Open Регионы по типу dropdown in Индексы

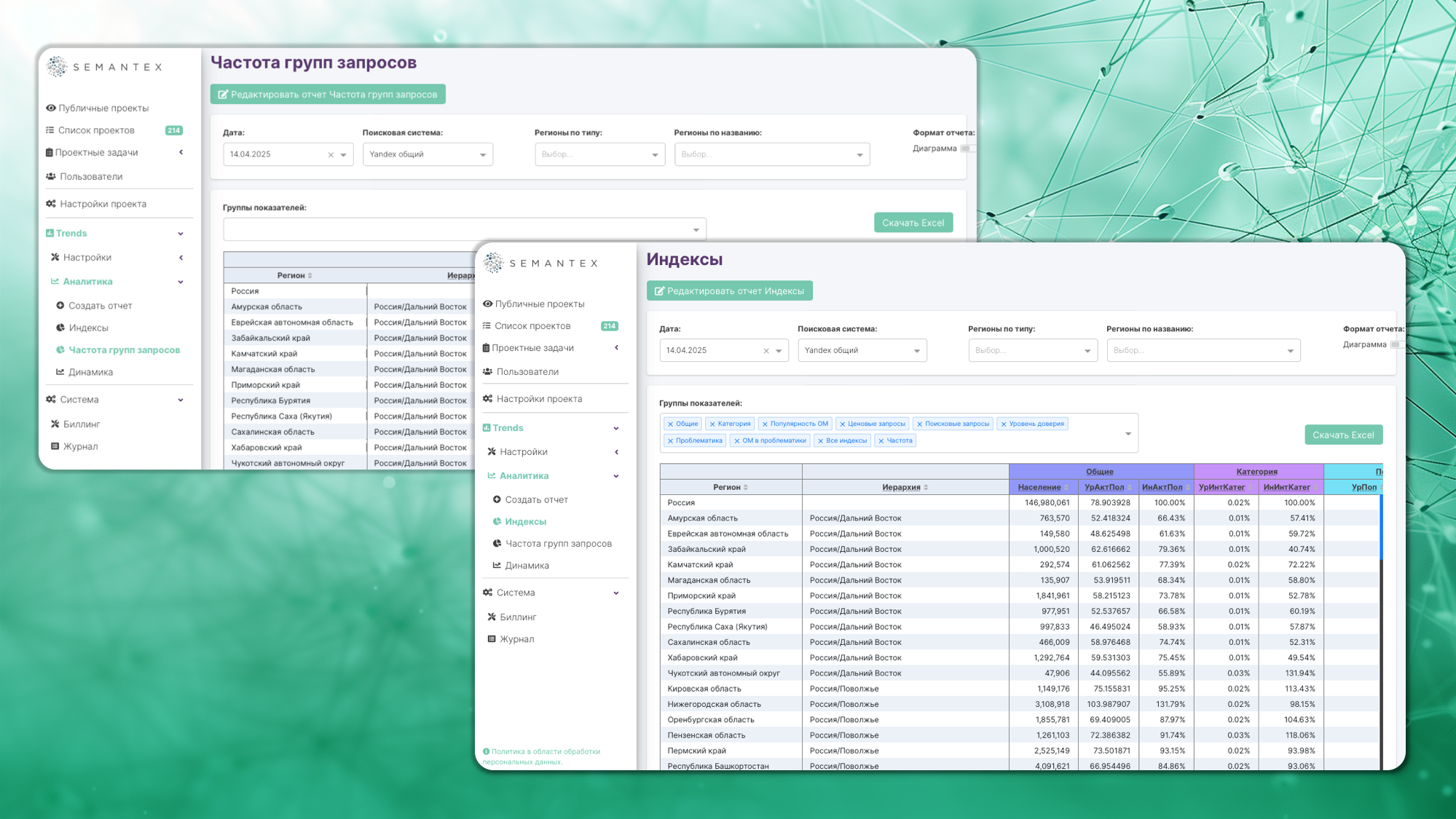click(x=1032, y=350)
